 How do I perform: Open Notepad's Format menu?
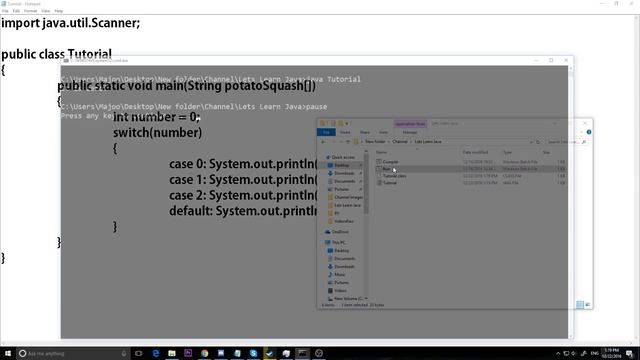click(30, 11)
